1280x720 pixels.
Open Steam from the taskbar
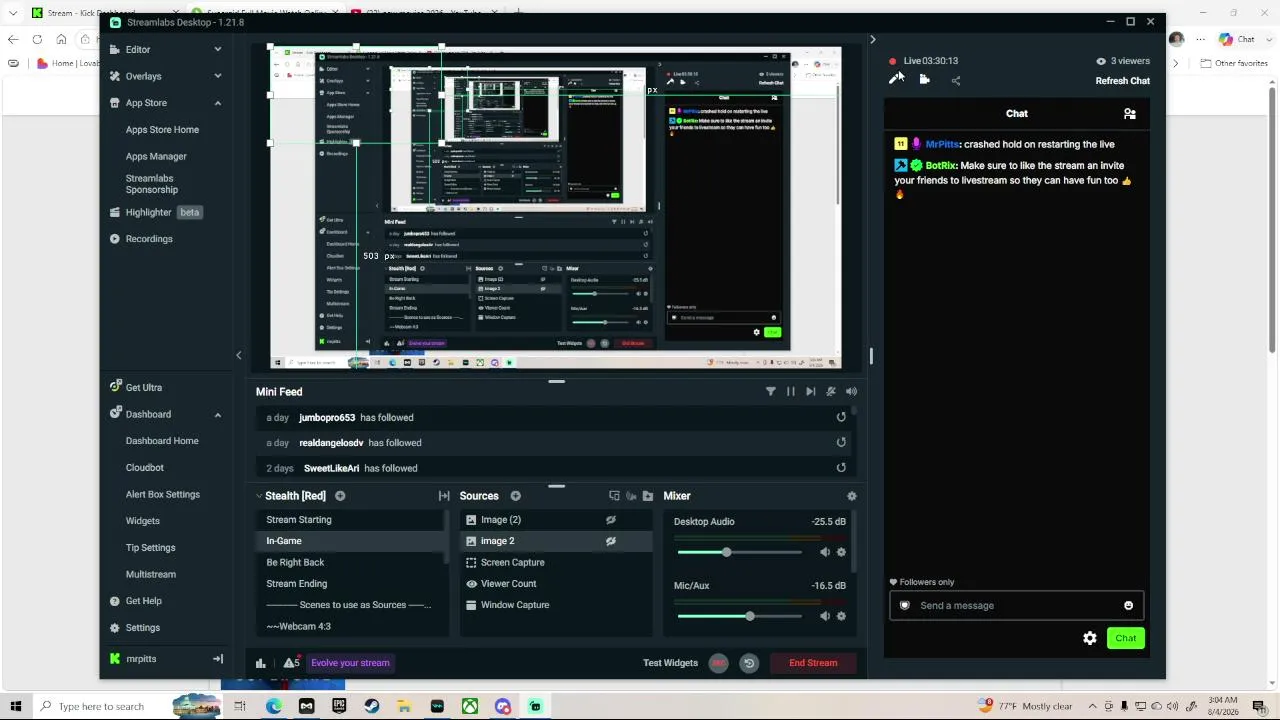(x=371, y=706)
